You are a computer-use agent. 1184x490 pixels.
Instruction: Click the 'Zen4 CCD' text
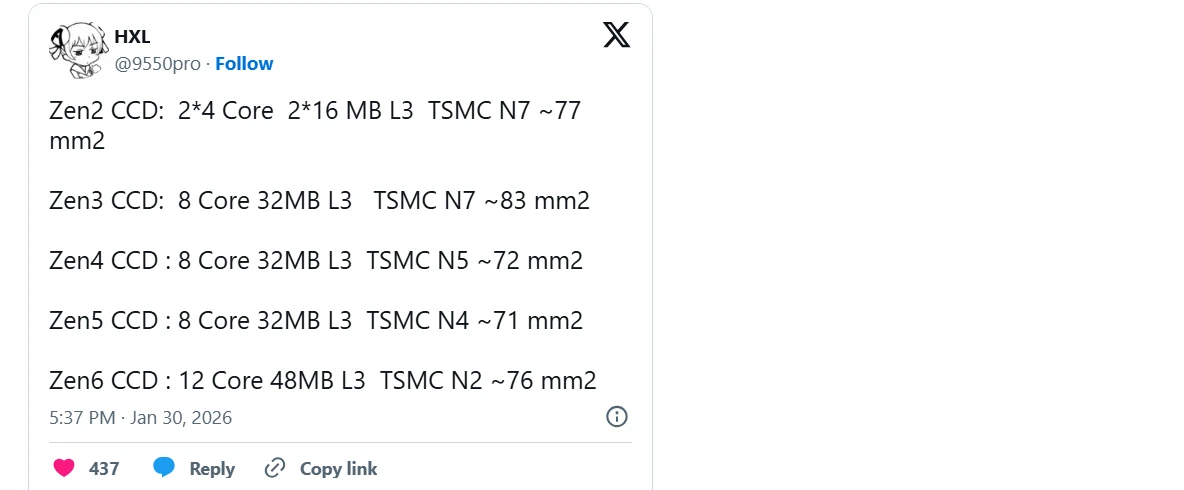[x=103, y=261]
